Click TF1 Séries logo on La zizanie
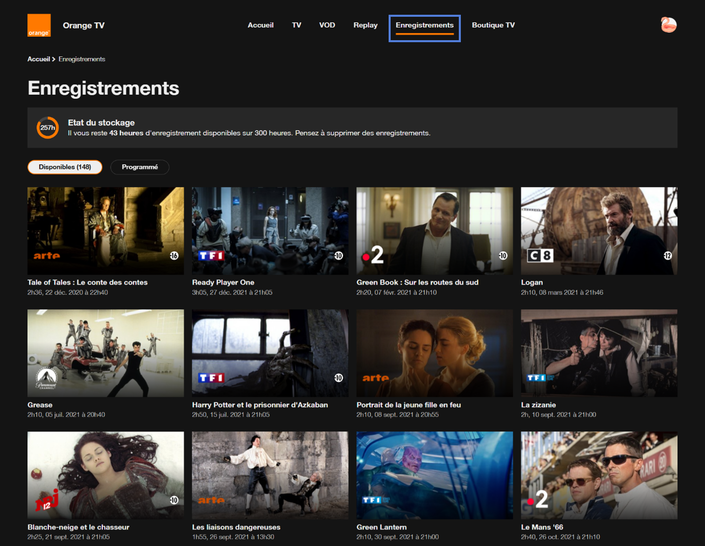This screenshot has height=546, width=705. pyautogui.click(x=540, y=378)
